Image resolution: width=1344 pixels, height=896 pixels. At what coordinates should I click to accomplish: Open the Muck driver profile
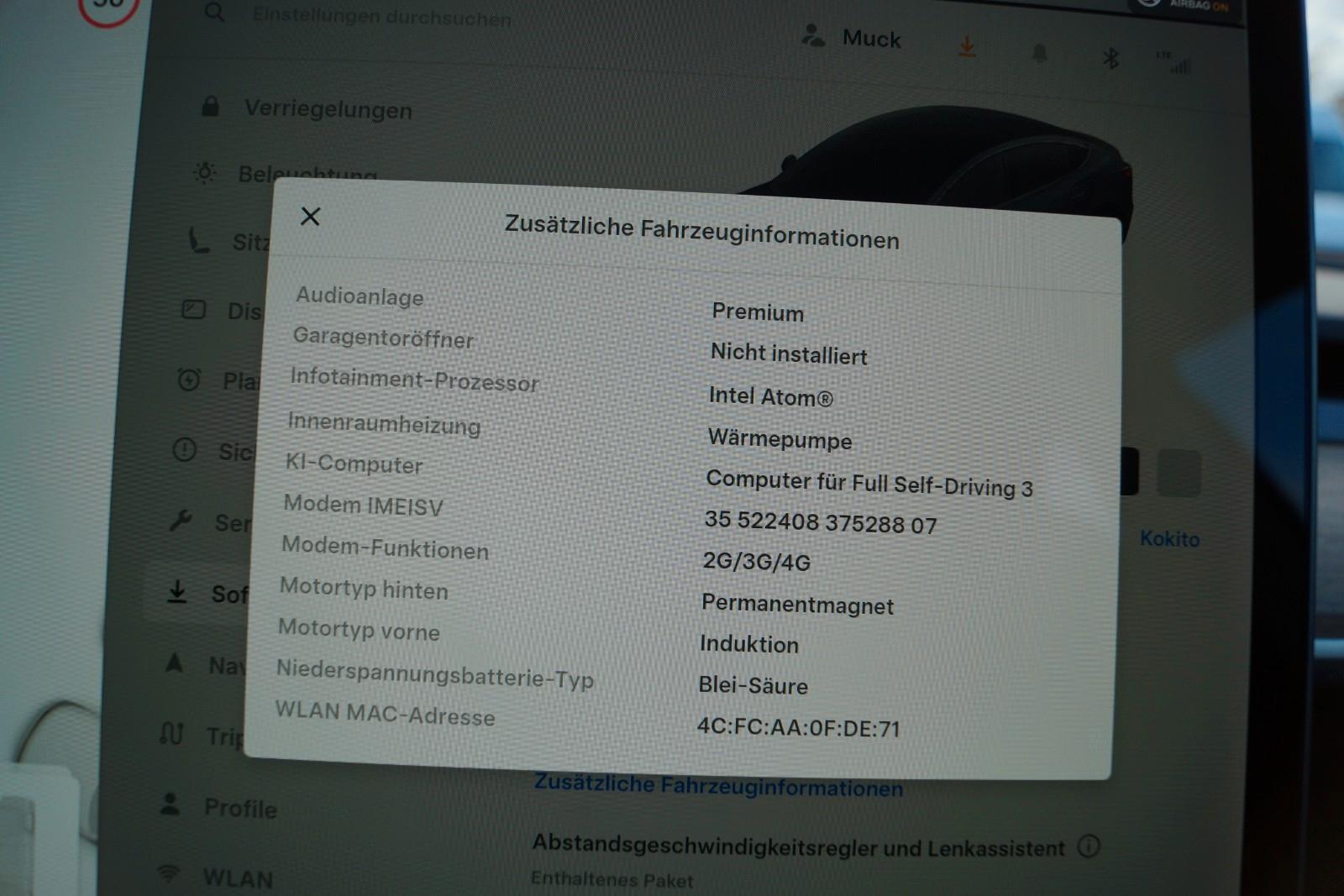click(852, 38)
